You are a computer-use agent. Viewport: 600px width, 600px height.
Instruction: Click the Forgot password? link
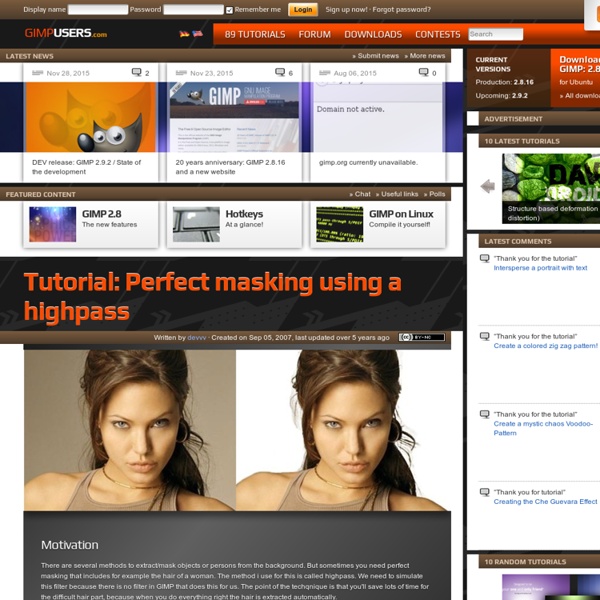(402, 10)
